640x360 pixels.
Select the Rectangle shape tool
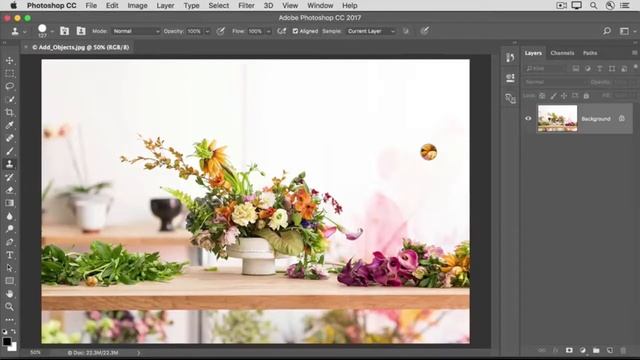pos(9,281)
